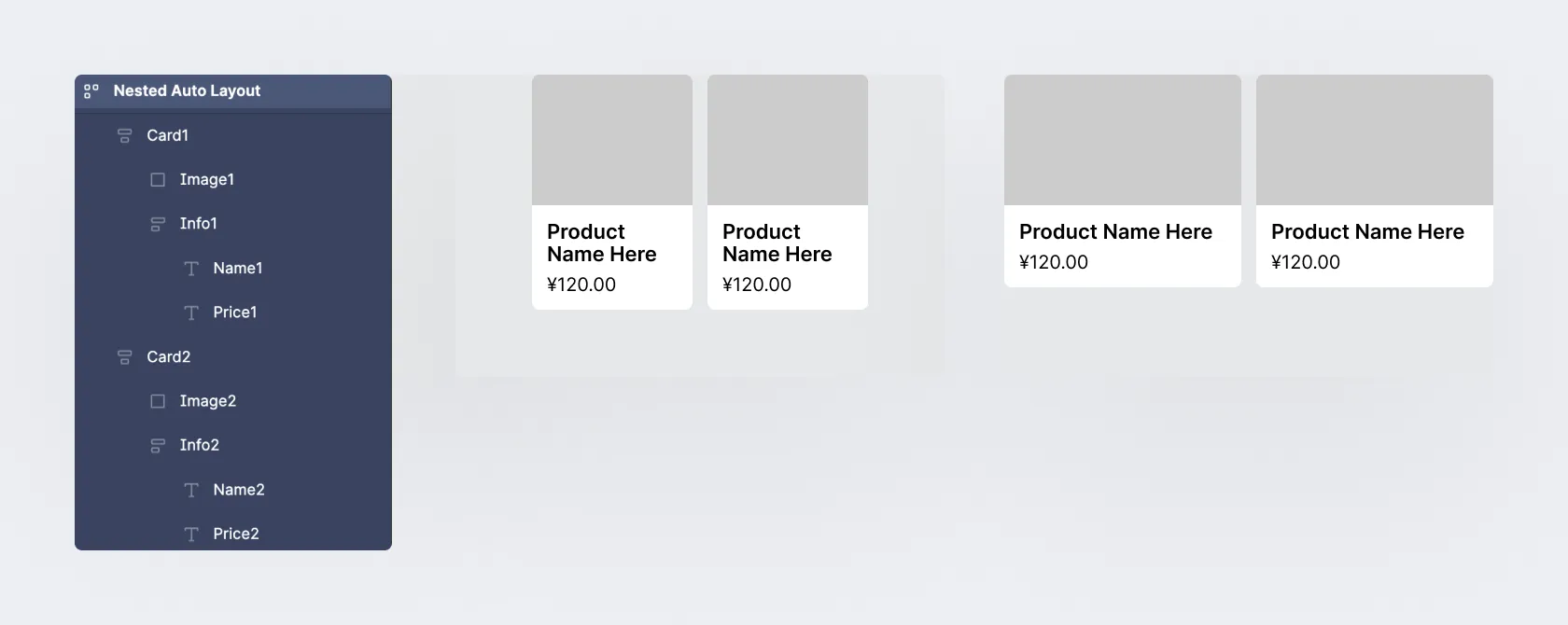Click the frame icon beside Nested Auto Layout

point(91,91)
